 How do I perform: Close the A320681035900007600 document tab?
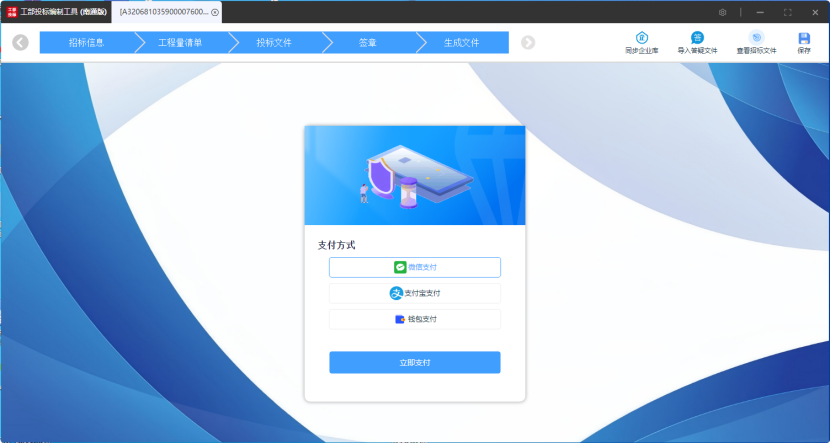[215, 12]
